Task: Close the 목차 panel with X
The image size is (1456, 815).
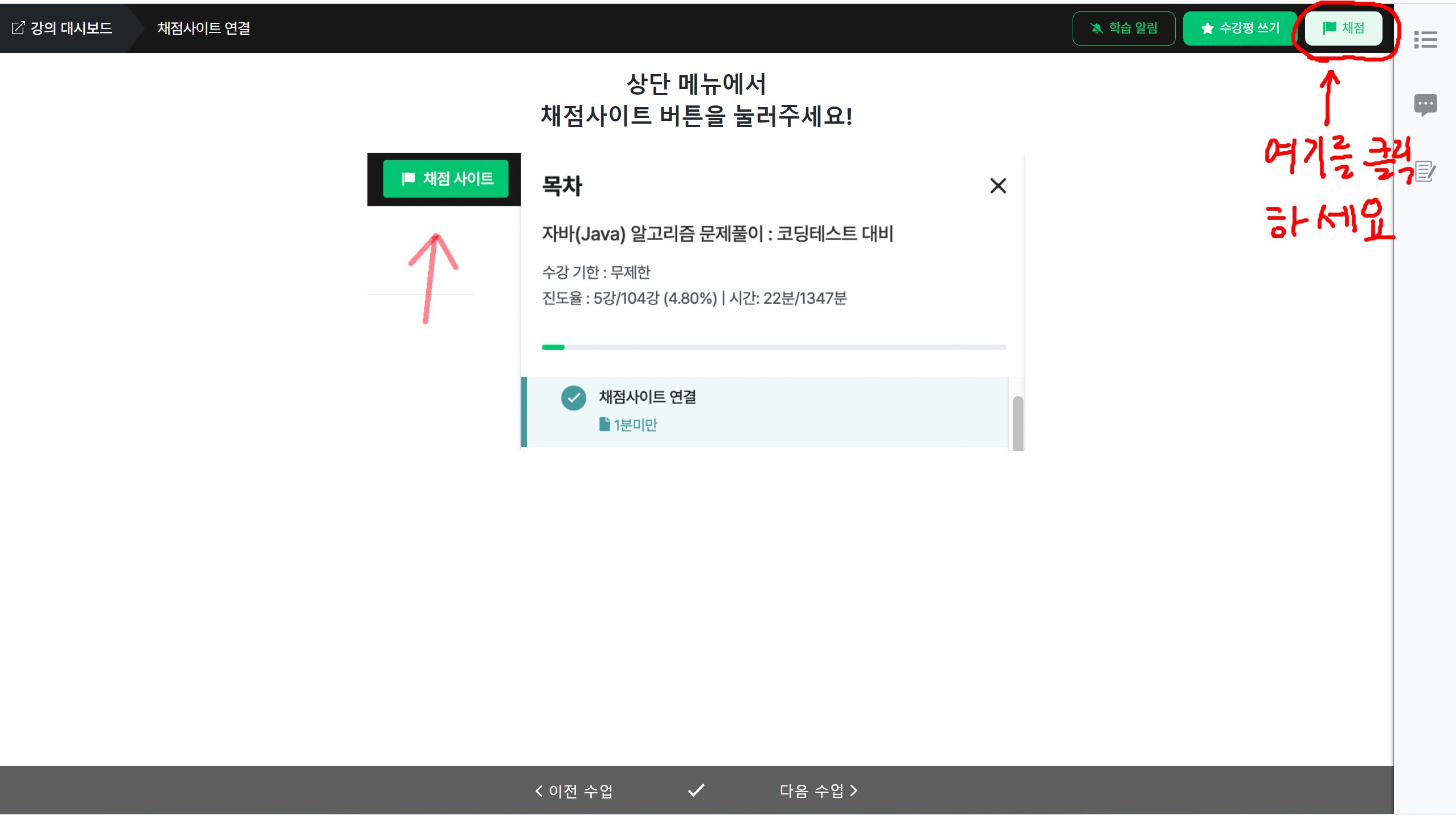Action: click(998, 186)
